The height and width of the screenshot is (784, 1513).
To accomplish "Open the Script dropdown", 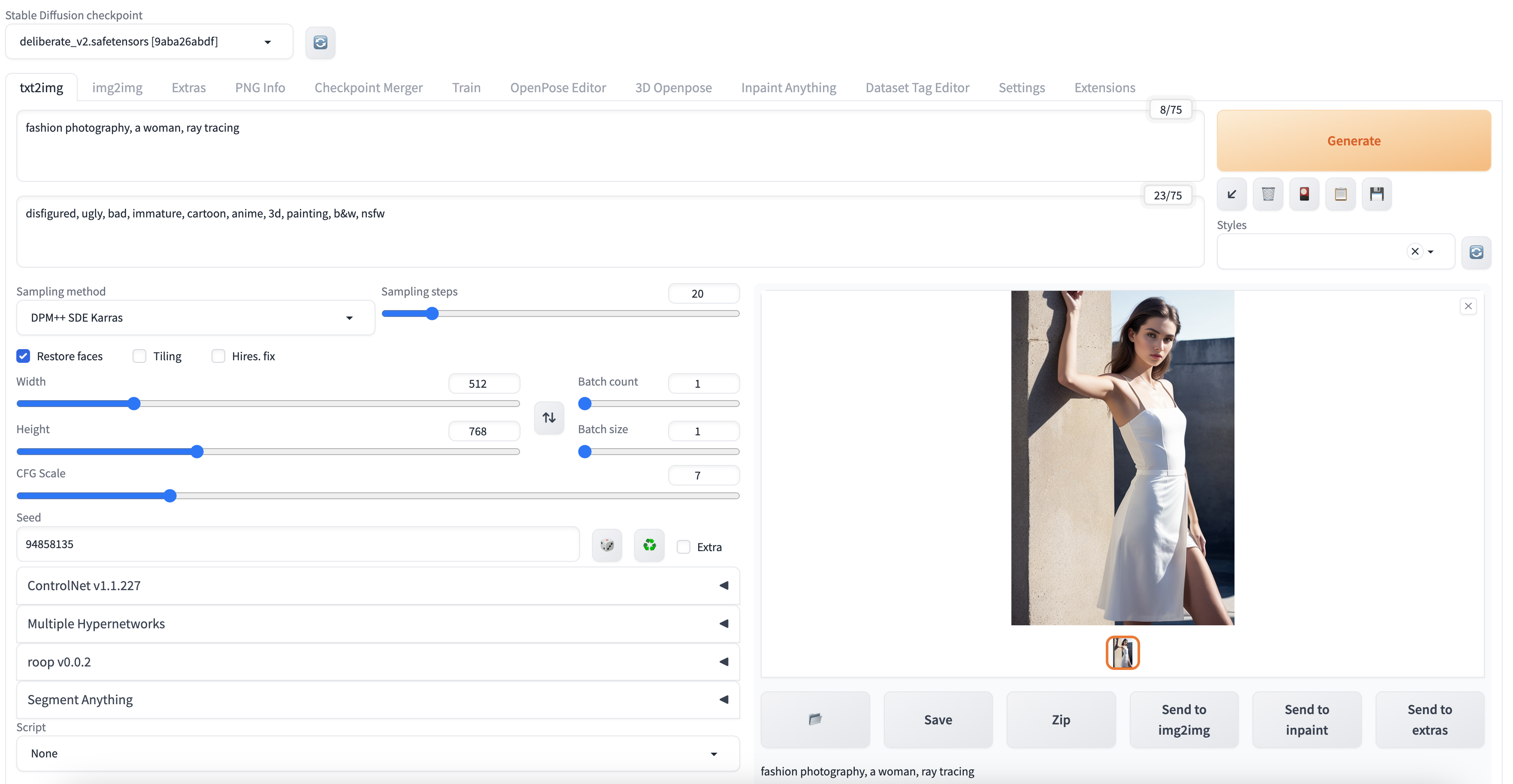I will coord(377,753).
